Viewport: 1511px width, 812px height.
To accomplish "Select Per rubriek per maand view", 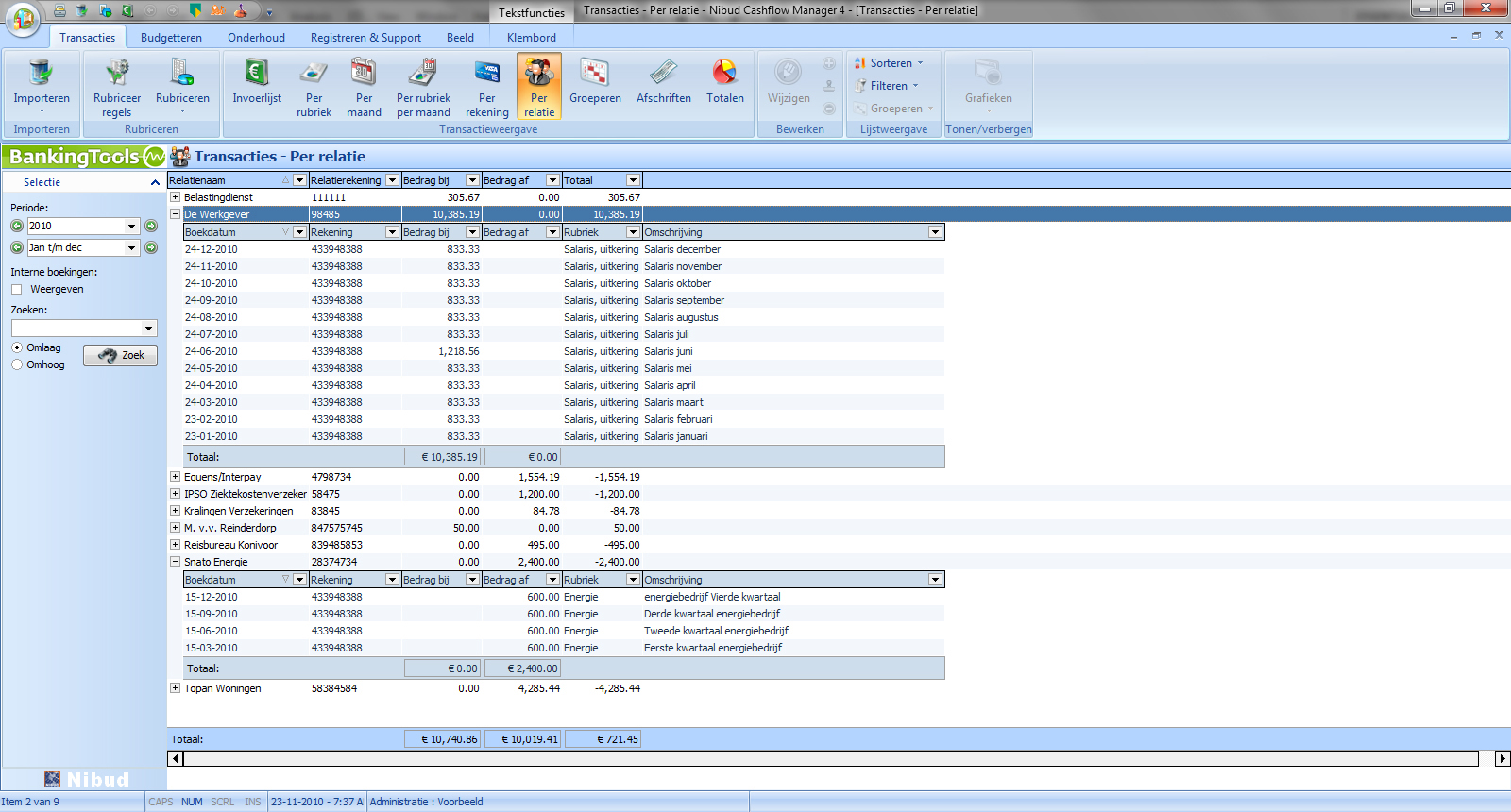I will (423, 86).
